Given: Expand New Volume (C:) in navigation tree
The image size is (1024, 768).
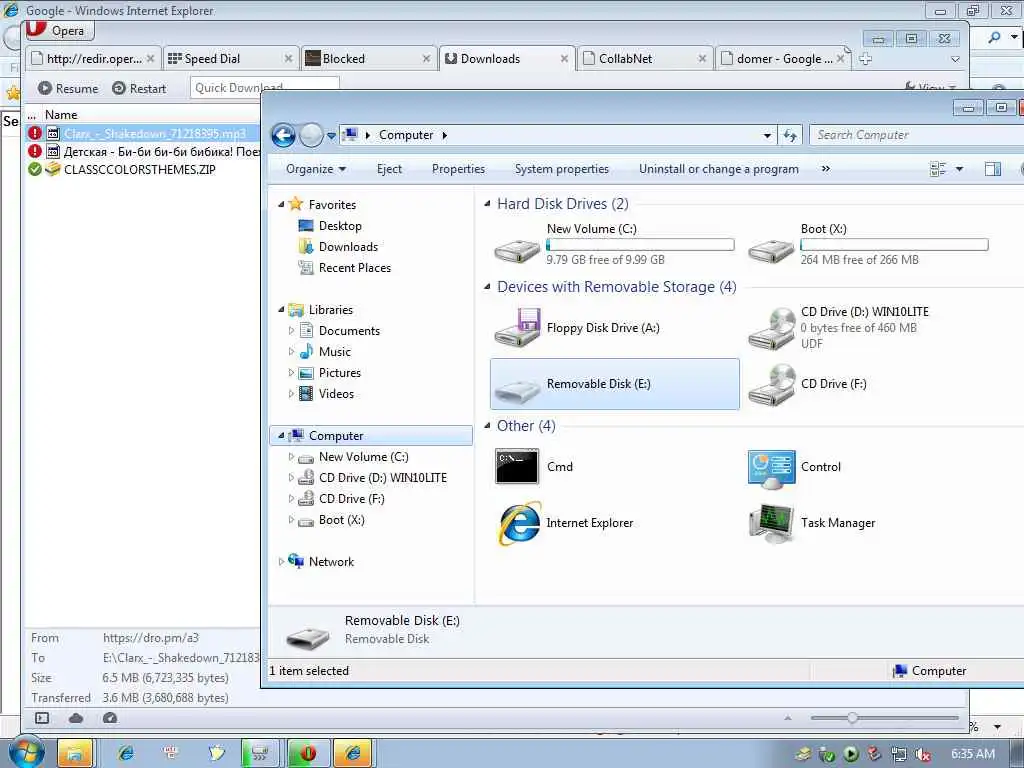Looking at the screenshot, I should tap(291, 457).
